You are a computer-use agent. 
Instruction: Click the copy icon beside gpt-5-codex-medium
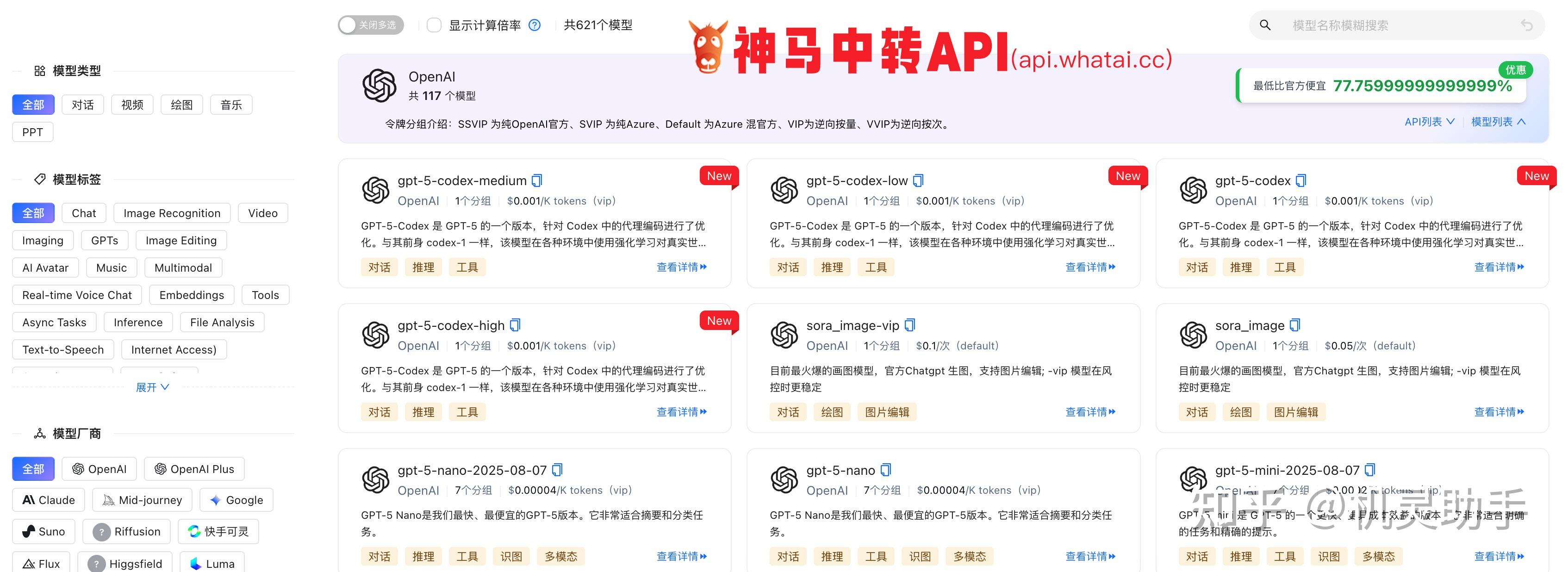536,180
